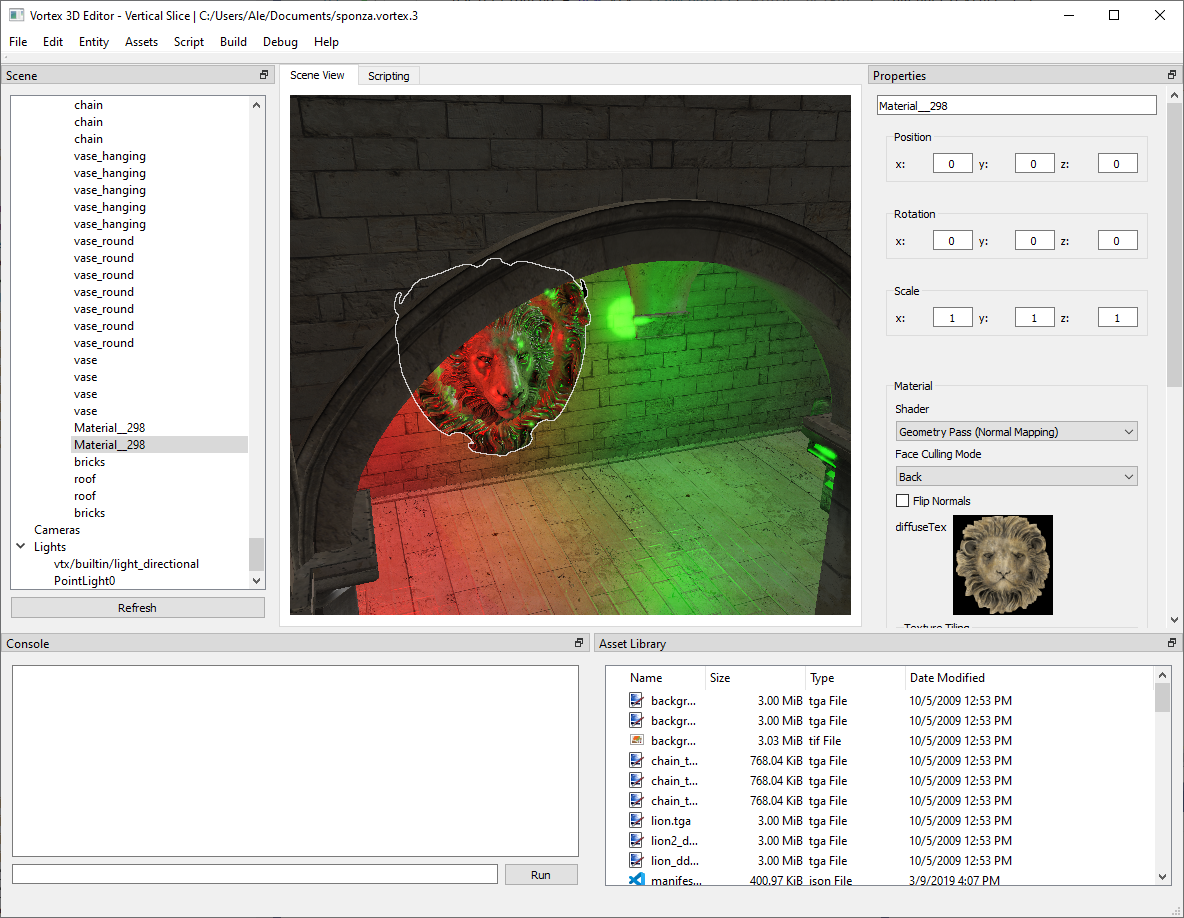1184x918 pixels.
Task: Click the lion_dd... file icon
Action: pyautogui.click(x=637, y=861)
